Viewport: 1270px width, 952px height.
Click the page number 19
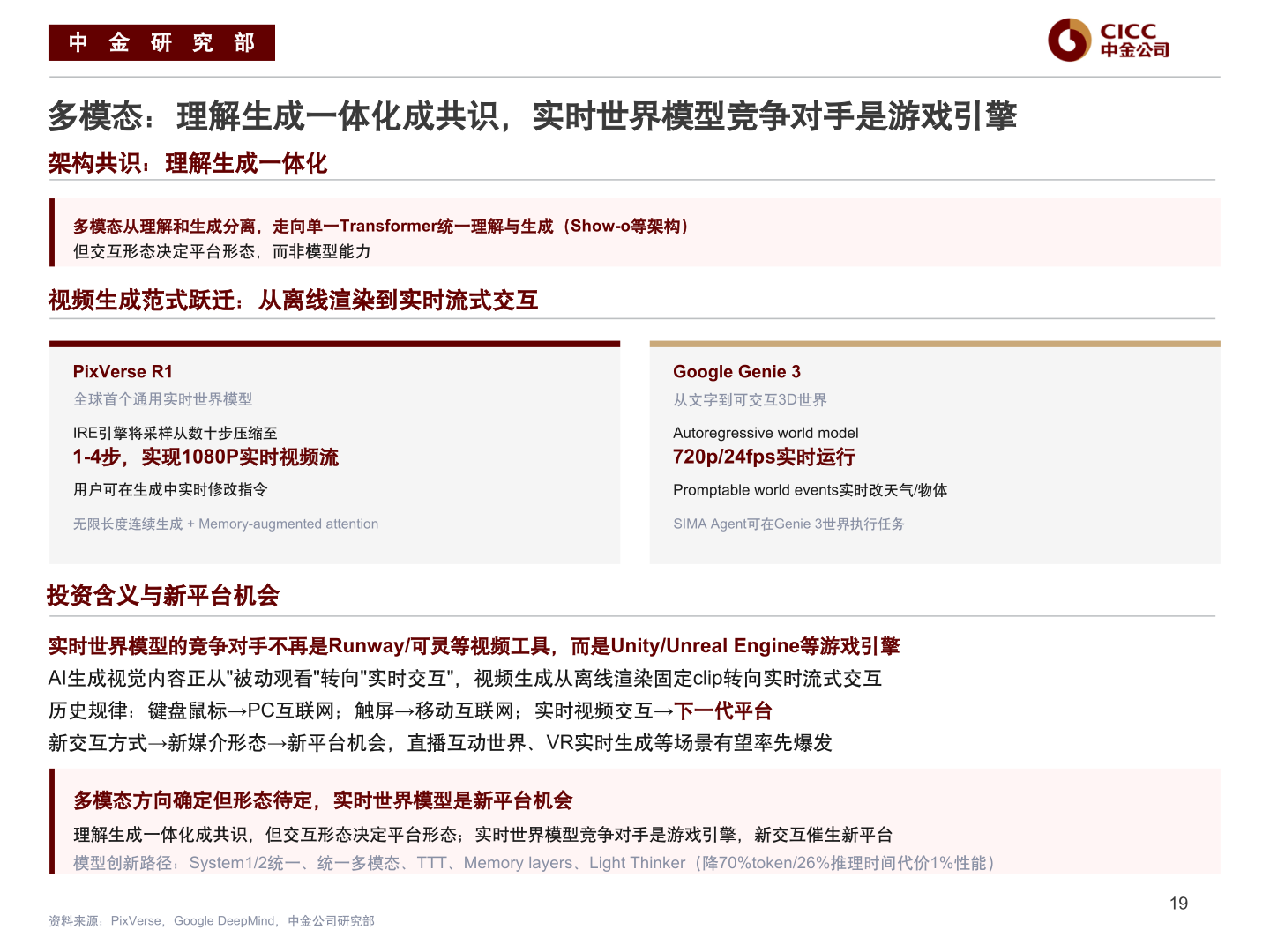[1179, 904]
